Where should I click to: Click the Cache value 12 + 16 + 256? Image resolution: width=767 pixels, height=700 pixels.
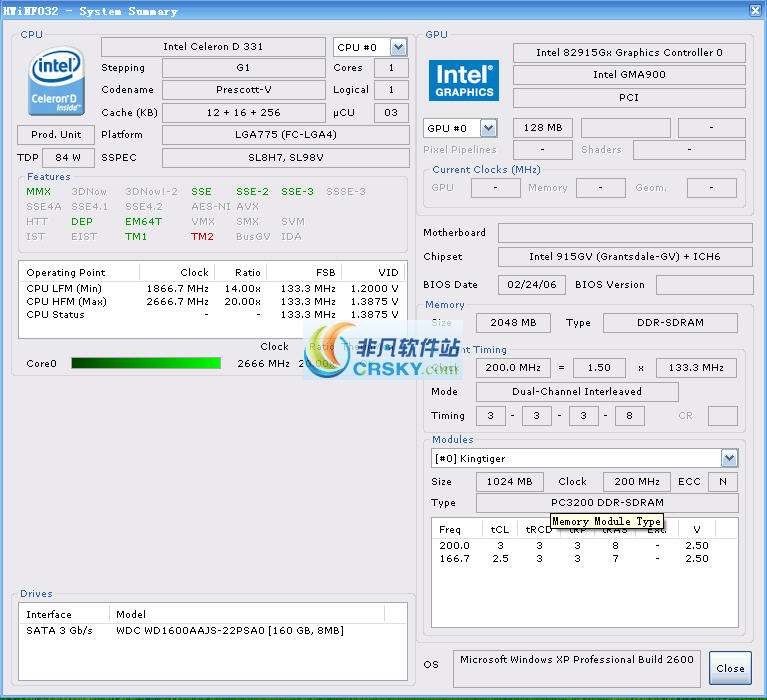pyautogui.click(x=244, y=113)
